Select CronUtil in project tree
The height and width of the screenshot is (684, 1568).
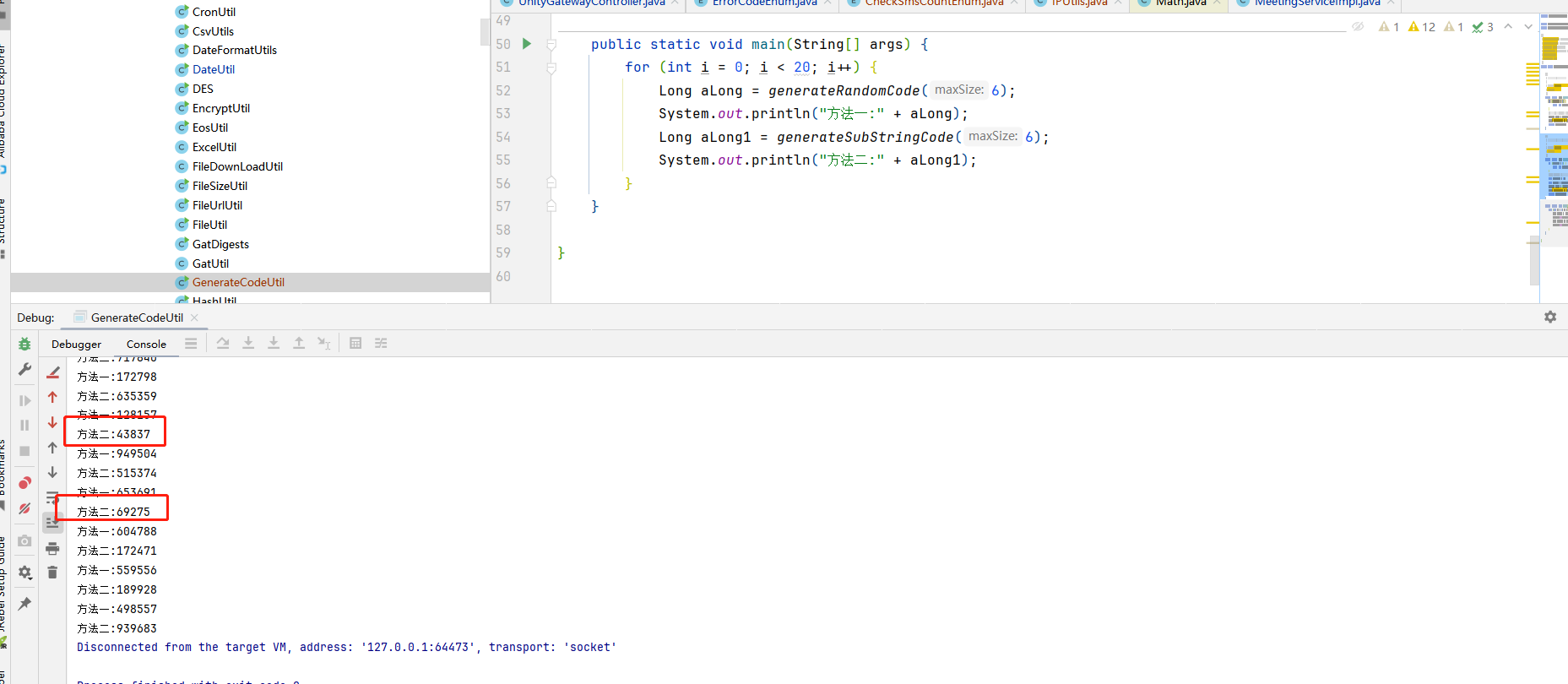214,12
